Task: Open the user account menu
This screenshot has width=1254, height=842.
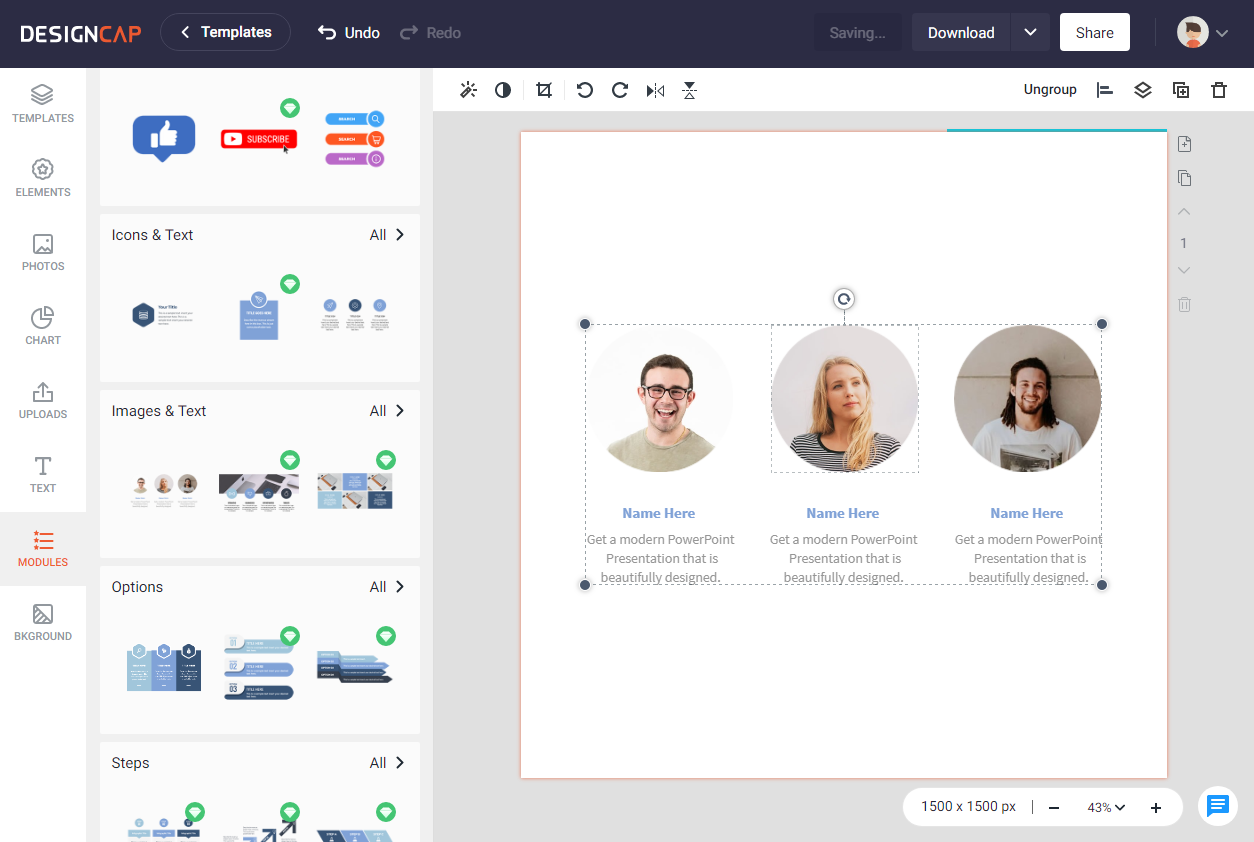Action: (x=1202, y=32)
